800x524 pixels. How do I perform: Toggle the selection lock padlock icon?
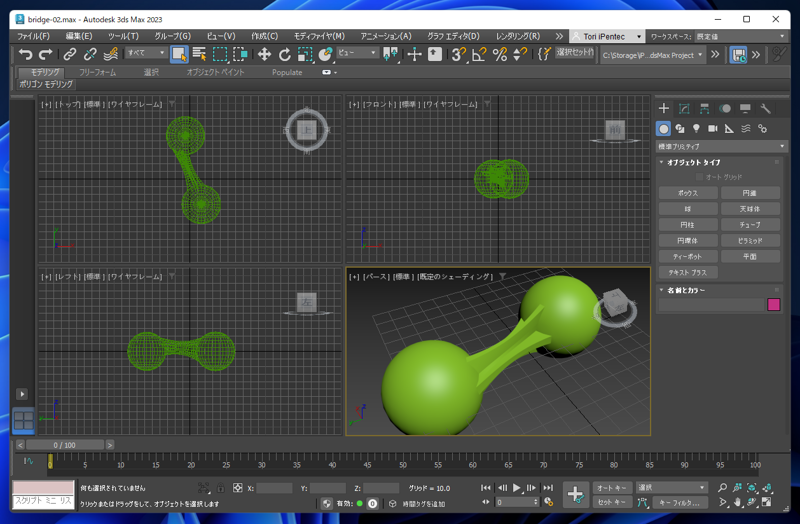coord(220,488)
